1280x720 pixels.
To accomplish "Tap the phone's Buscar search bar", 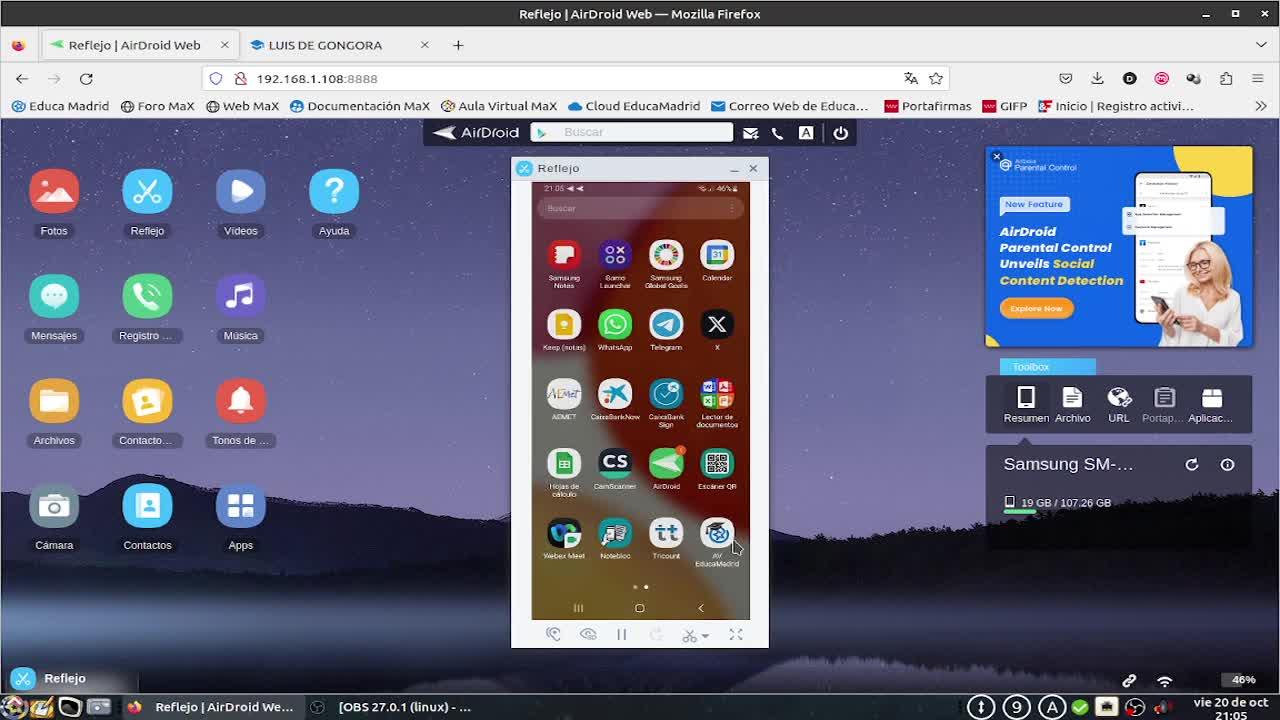I will click(640, 208).
